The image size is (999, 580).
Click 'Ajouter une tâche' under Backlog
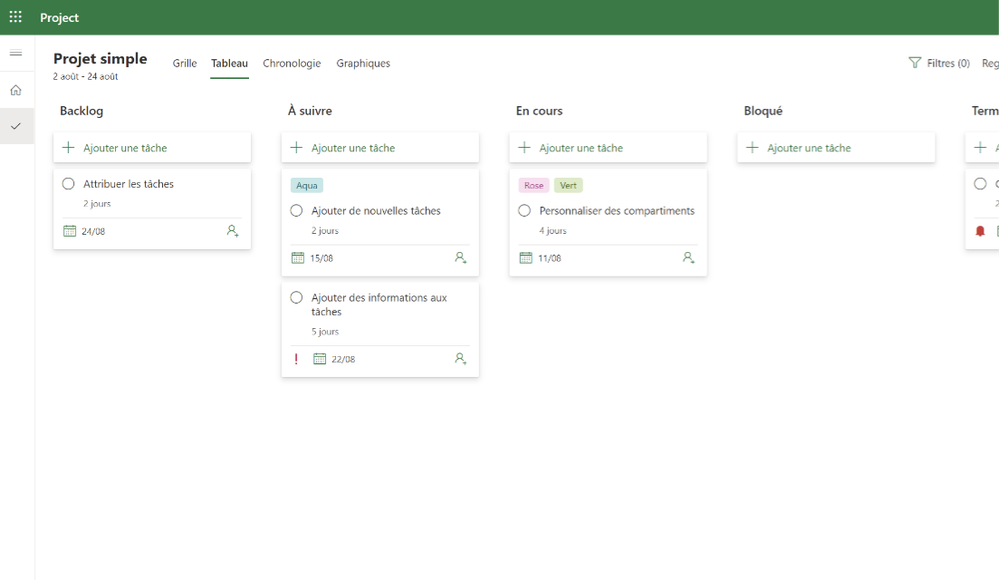pos(152,147)
